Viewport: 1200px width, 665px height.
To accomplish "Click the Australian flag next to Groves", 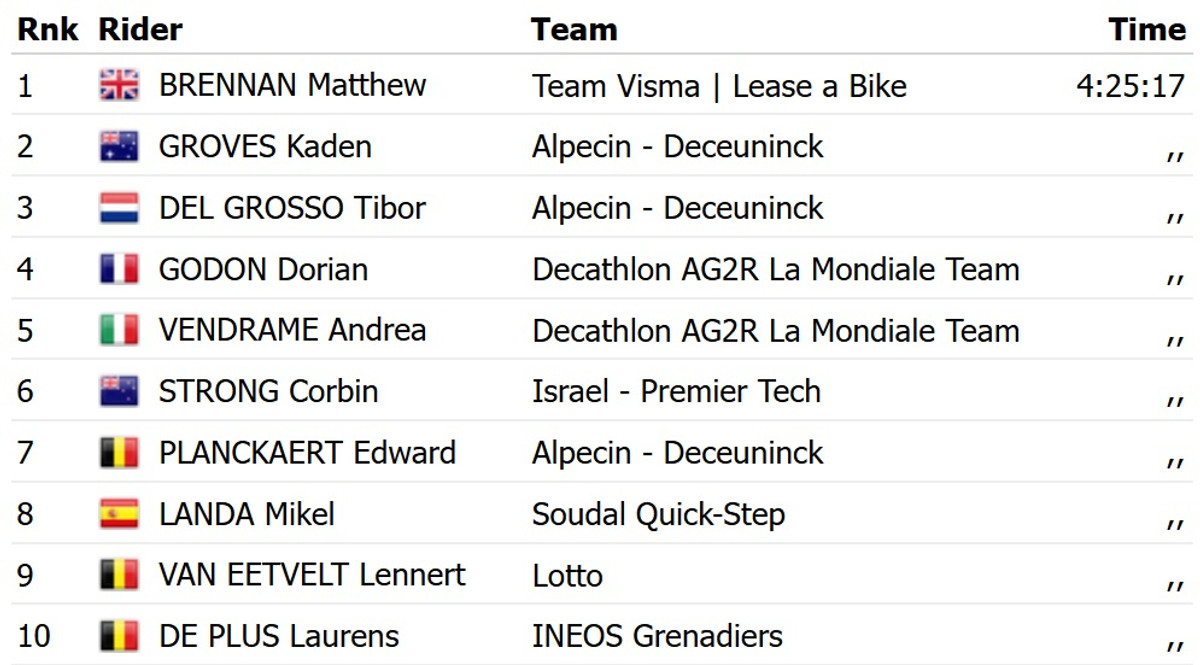I will (x=119, y=147).
